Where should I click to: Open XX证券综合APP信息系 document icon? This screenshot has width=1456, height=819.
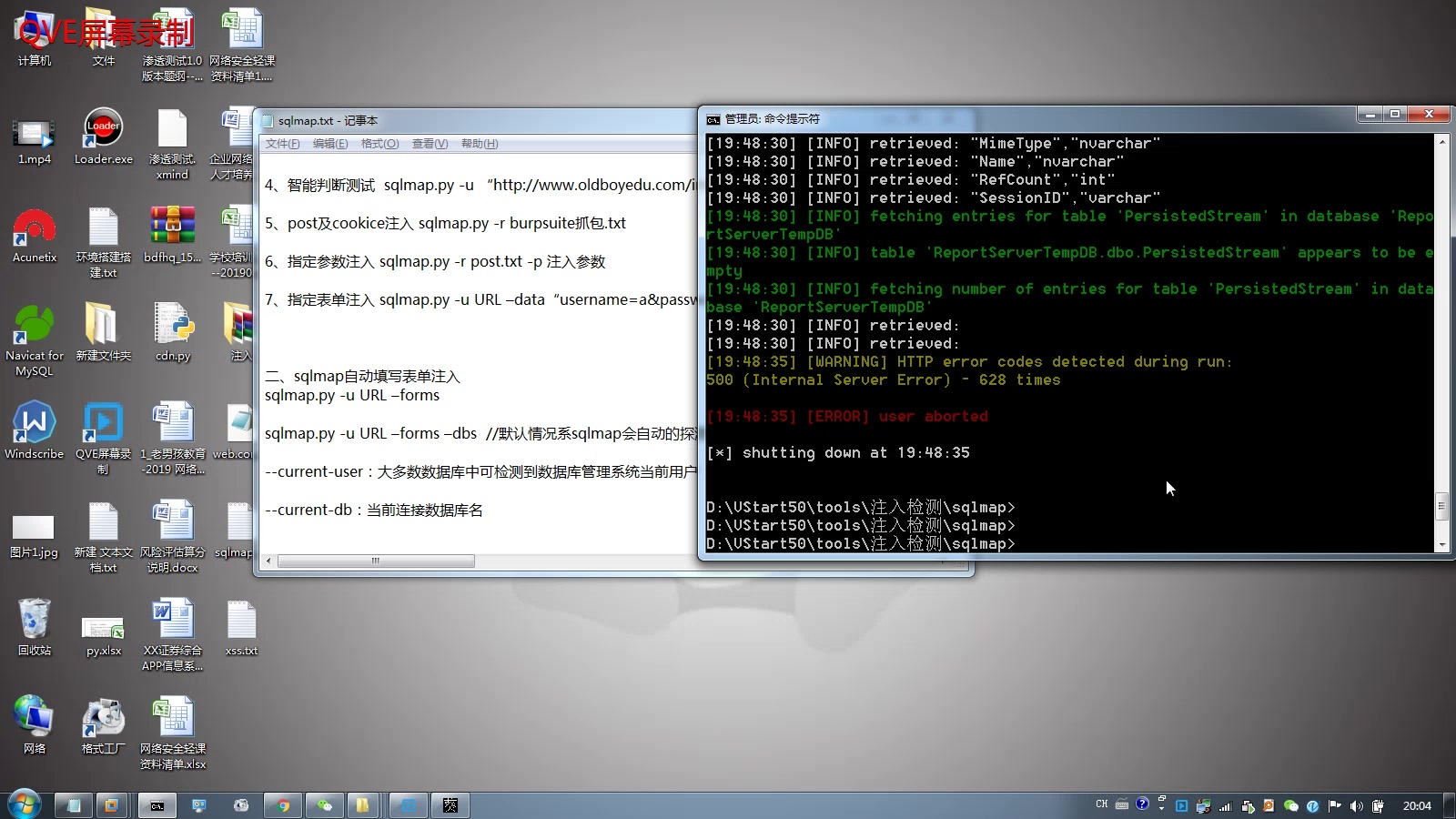(x=173, y=634)
